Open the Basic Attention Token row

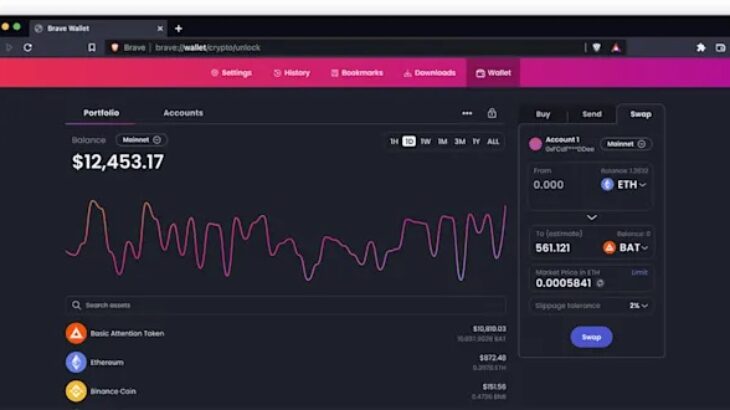(285, 333)
